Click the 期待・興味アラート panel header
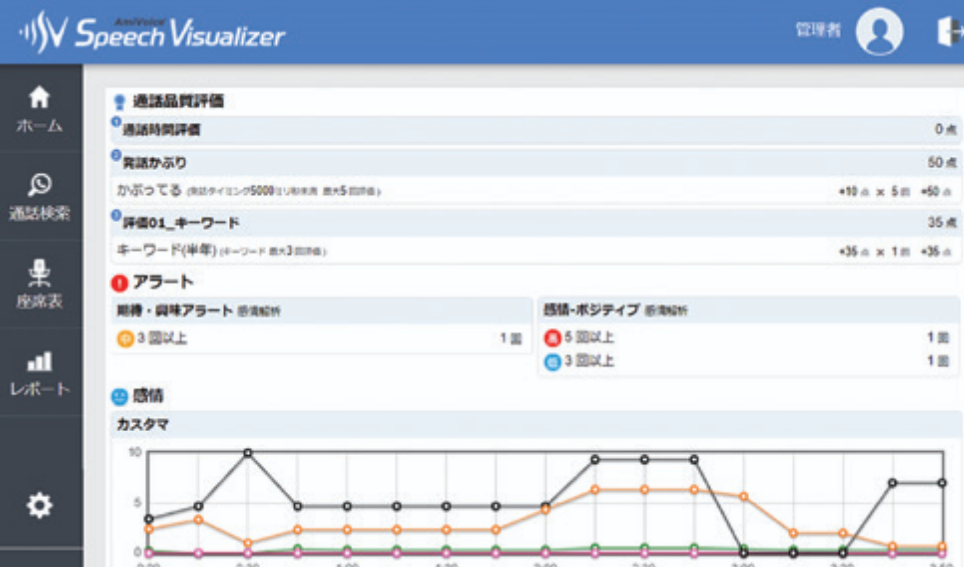964x567 pixels. (180, 311)
